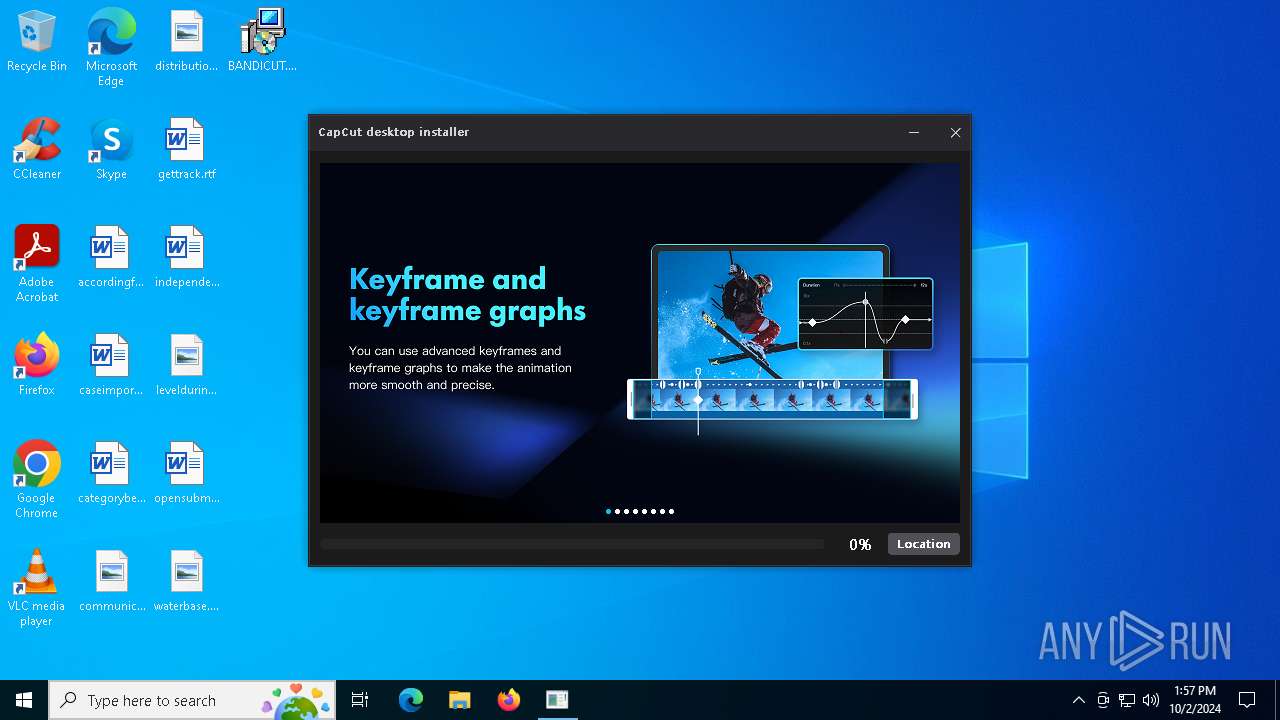Open the volume control tray icon
The height and width of the screenshot is (720, 1280).
click(x=1151, y=700)
